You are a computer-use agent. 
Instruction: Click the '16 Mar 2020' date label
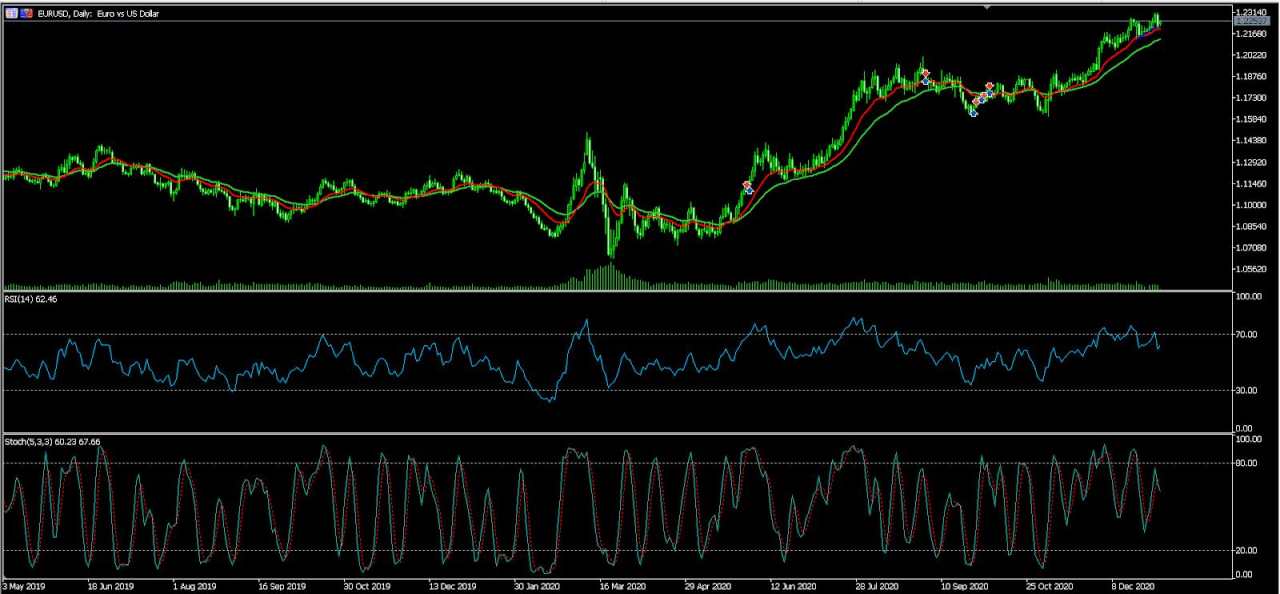623,586
